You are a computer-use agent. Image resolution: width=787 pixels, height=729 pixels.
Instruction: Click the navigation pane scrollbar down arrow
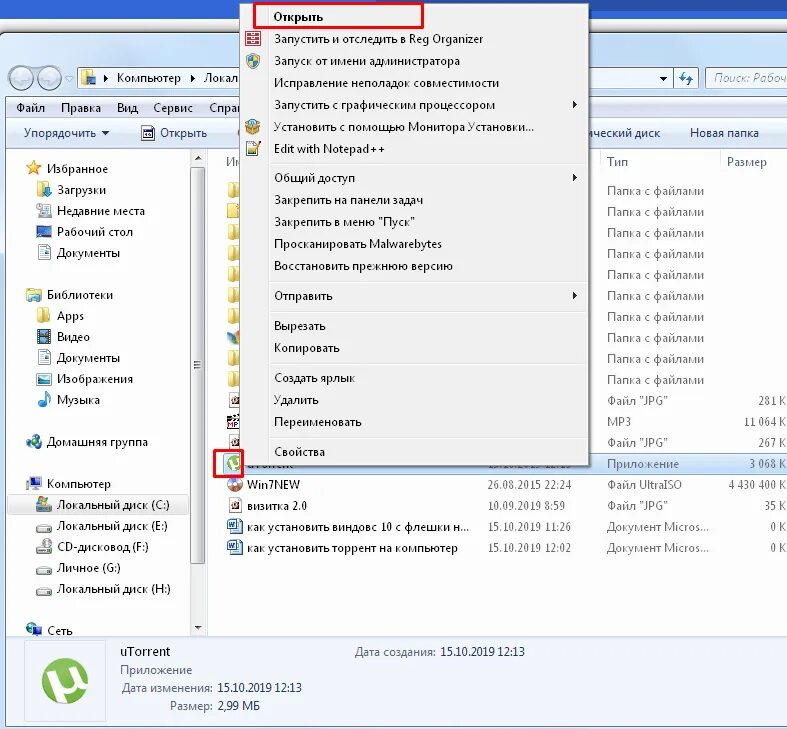tap(198, 628)
